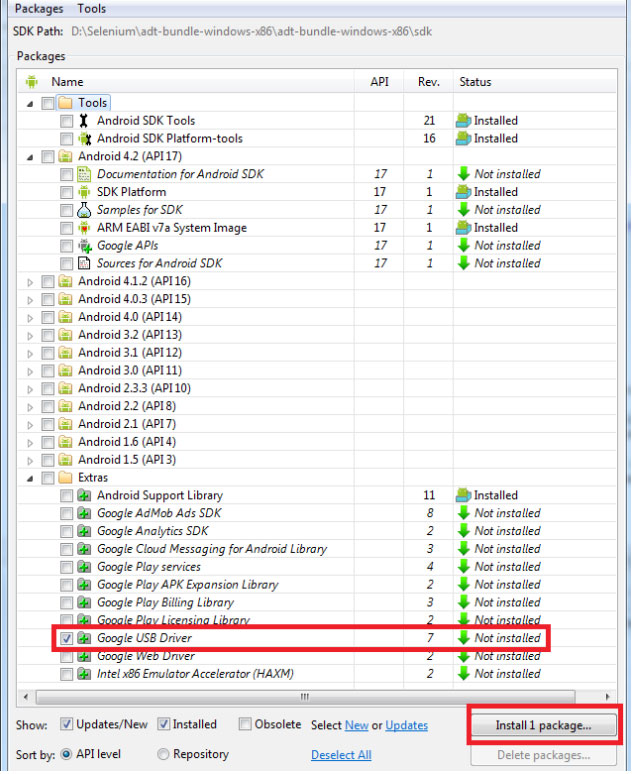The image size is (632, 774).
Task: Click the Android SDK Platform-tools icon
Action: click(x=84, y=139)
